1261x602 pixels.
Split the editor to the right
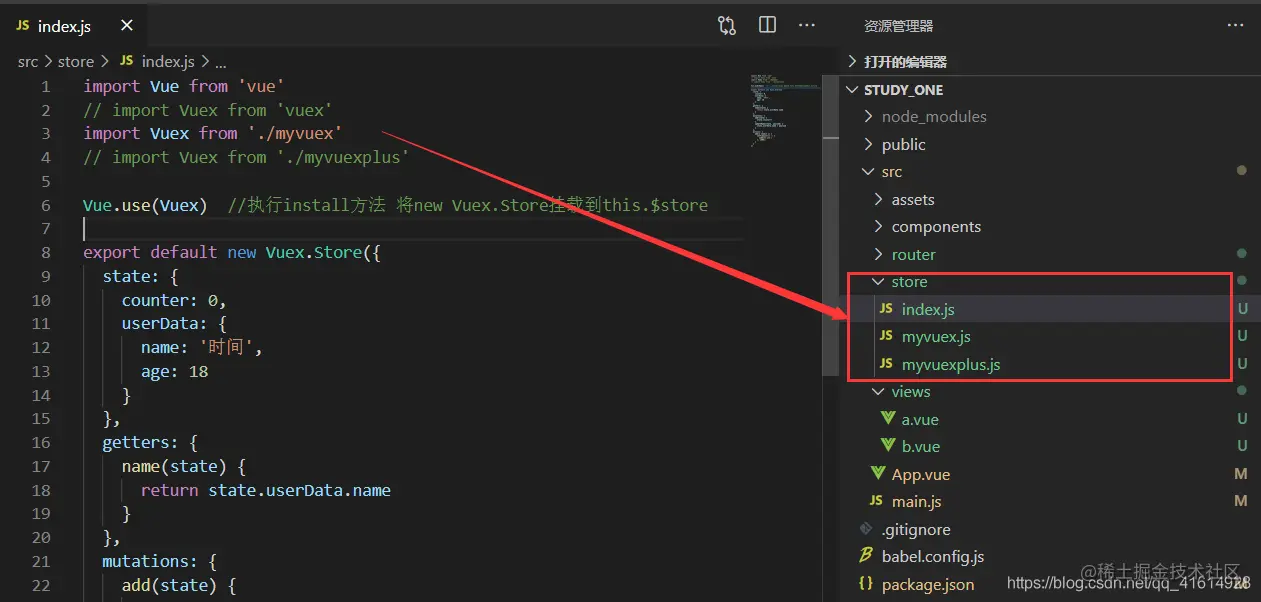coord(767,26)
